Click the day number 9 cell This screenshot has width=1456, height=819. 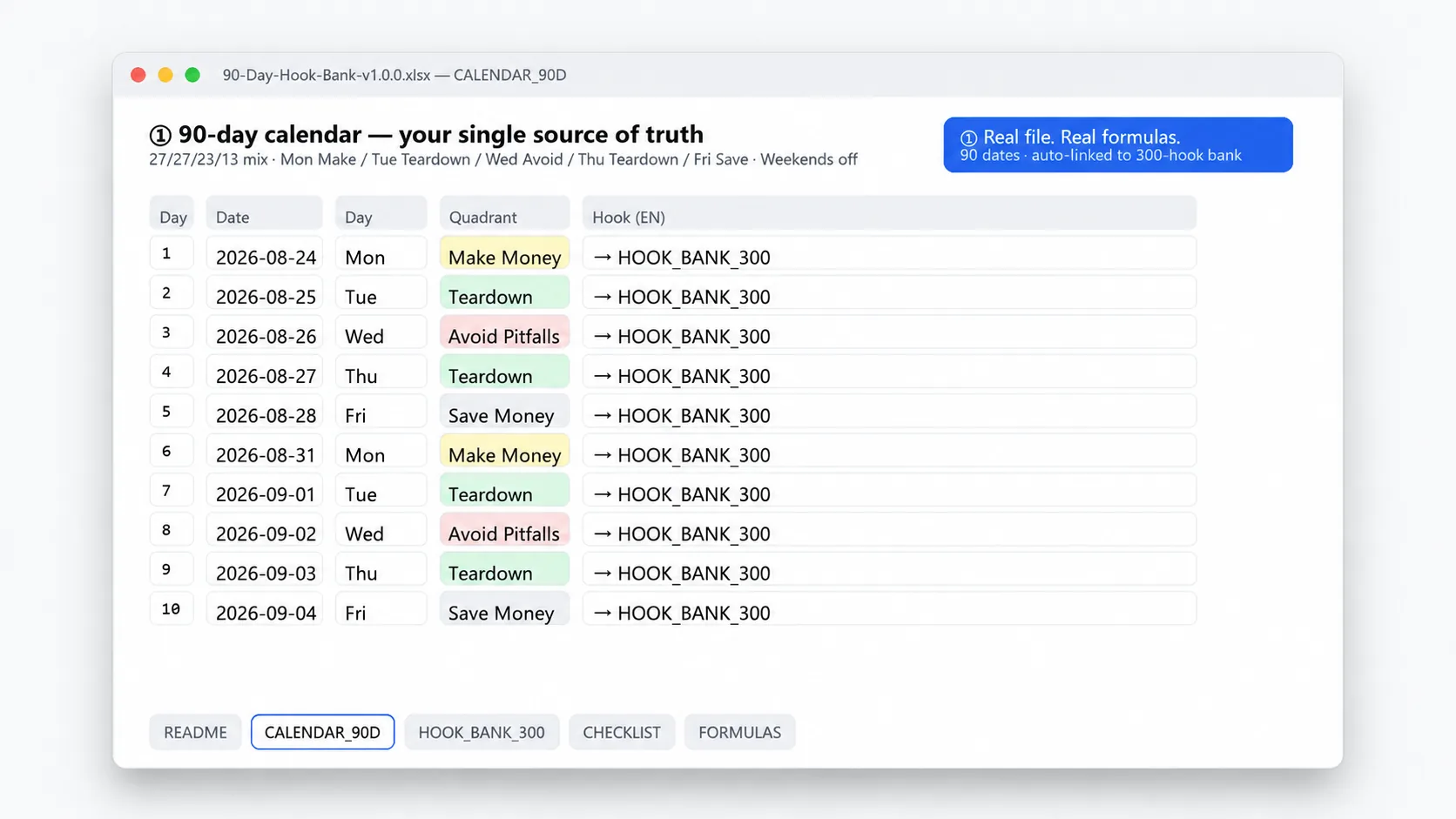click(x=172, y=570)
